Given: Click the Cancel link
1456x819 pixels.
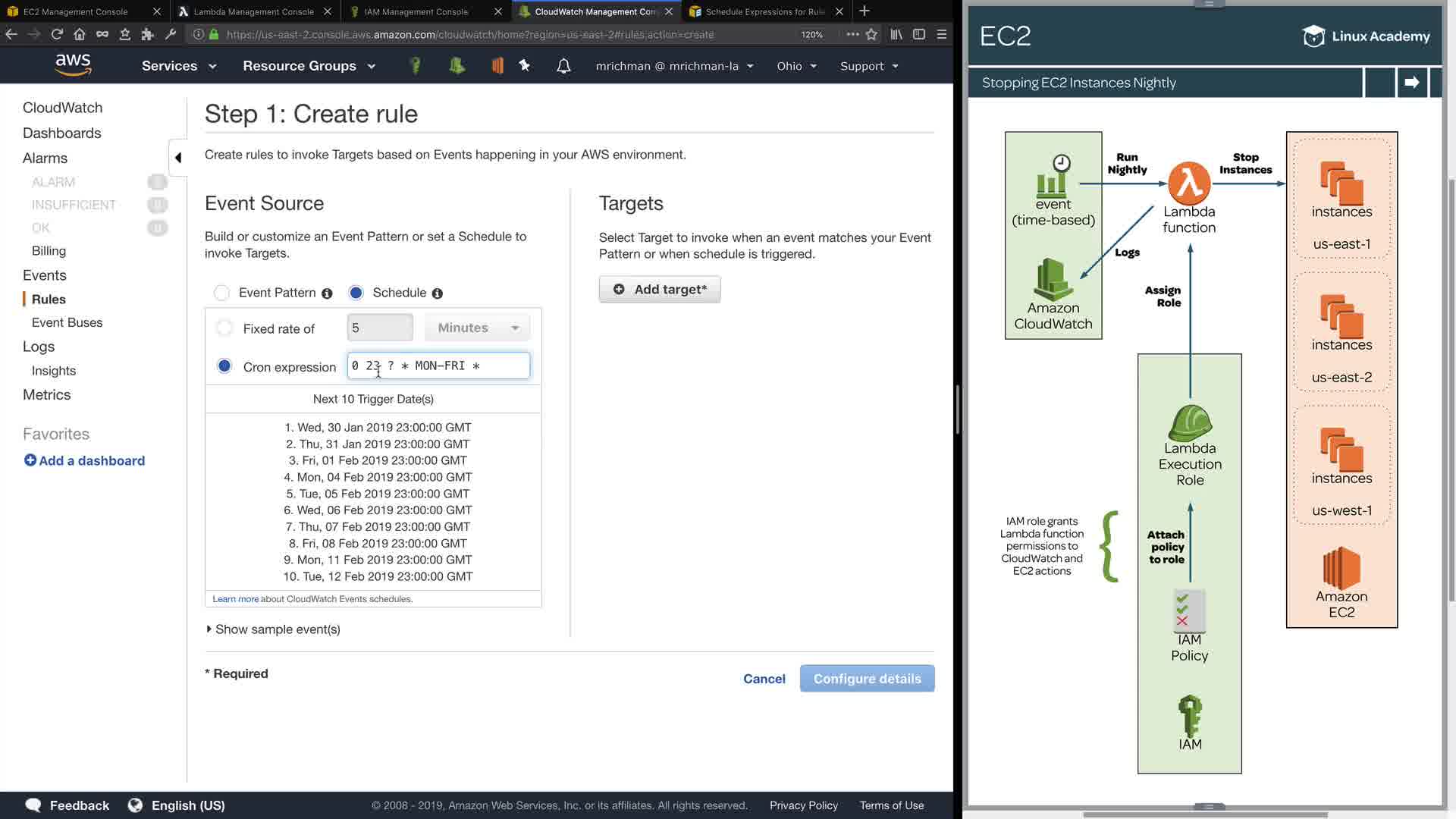Looking at the screenshot, I should pyautogui.click(x=764, y=679).
